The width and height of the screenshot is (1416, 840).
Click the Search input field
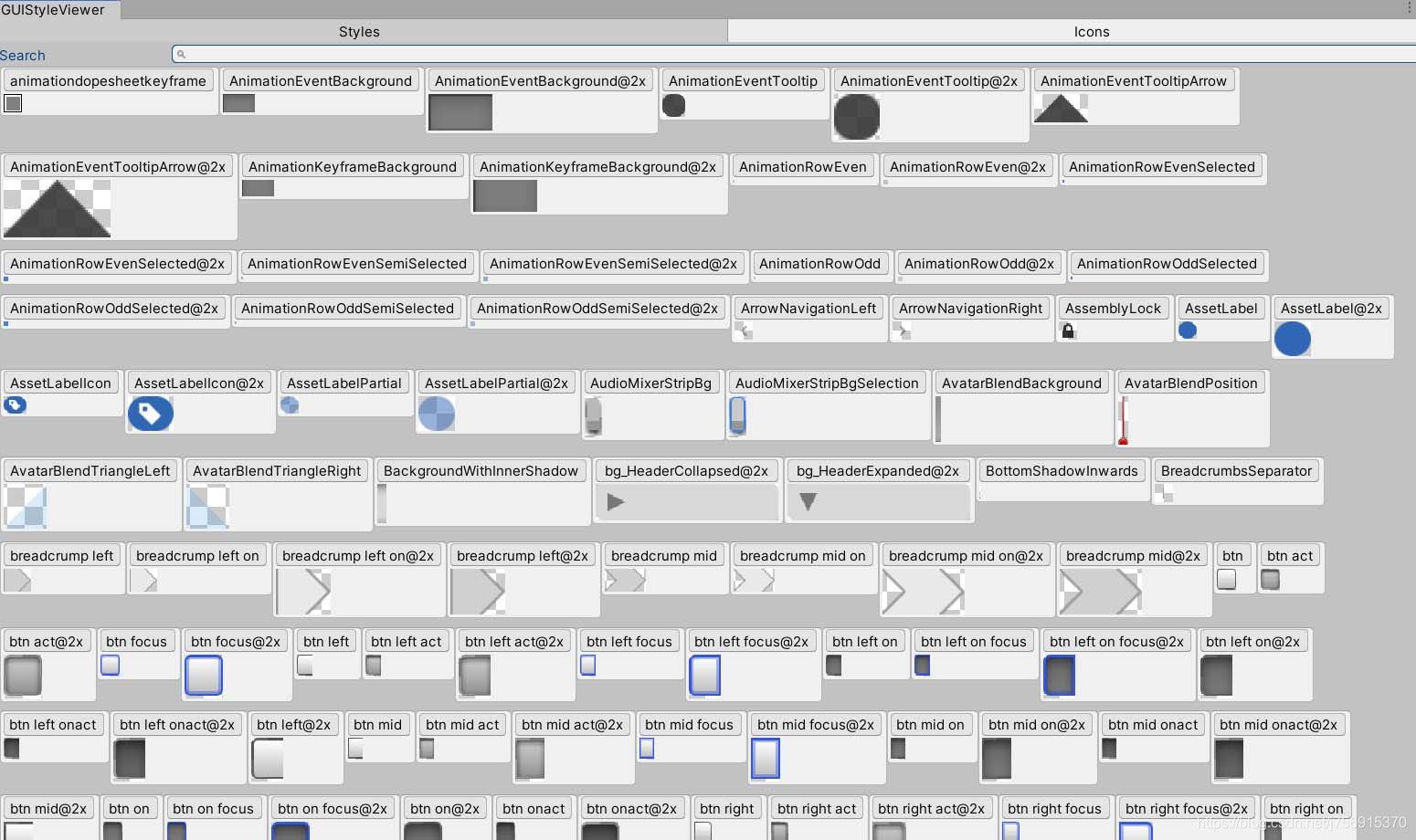(793, 54)
